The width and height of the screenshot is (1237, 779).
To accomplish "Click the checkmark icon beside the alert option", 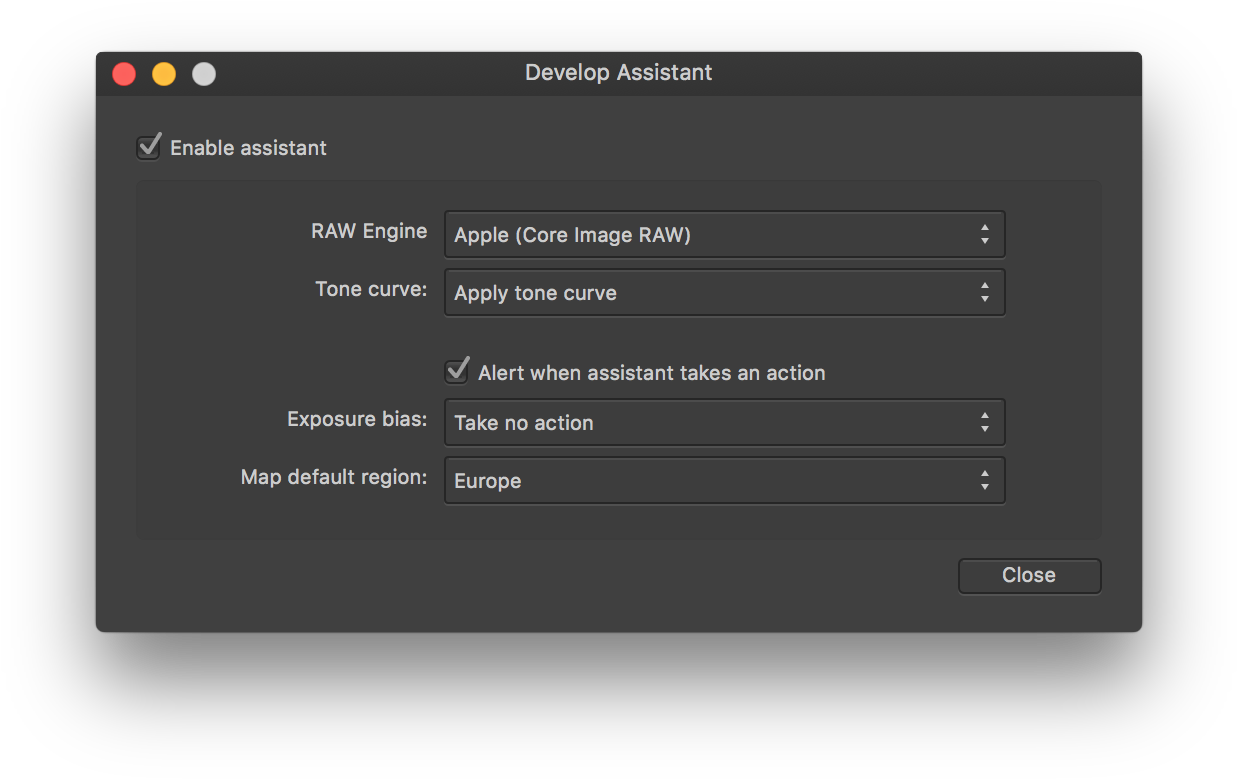I will coord(456,371).
